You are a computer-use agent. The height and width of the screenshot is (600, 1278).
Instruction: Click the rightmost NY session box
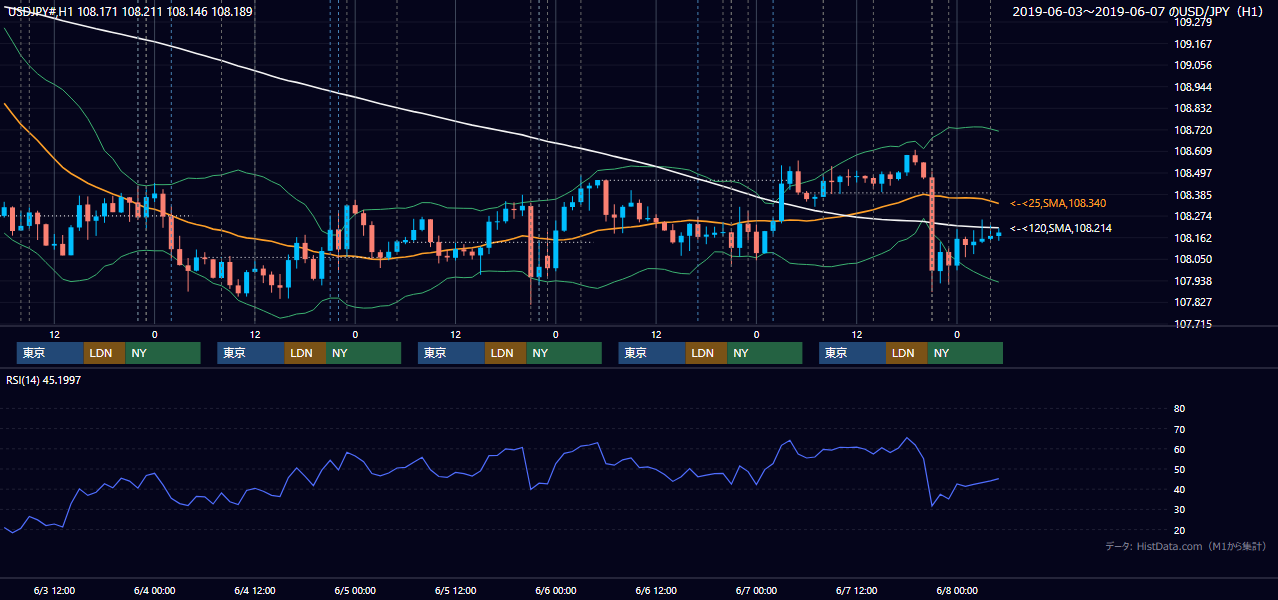965,353
